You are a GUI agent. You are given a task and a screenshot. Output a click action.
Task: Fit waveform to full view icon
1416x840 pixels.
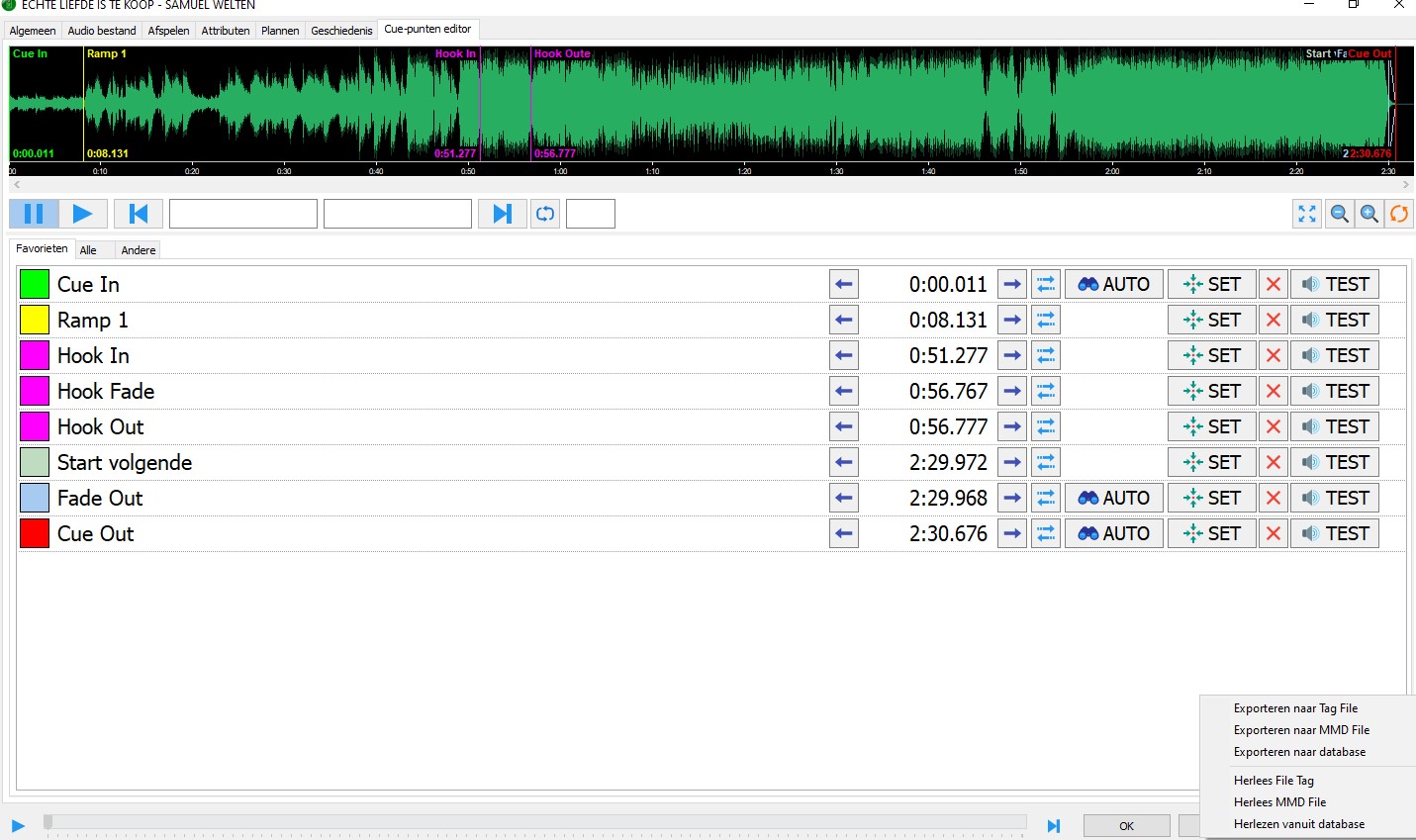coord(1307,214)
